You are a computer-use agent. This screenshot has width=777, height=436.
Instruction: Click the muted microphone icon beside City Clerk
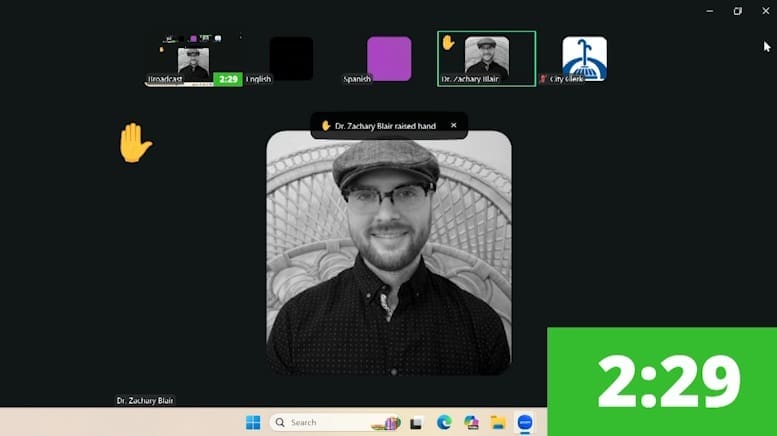tap(544, 78)
